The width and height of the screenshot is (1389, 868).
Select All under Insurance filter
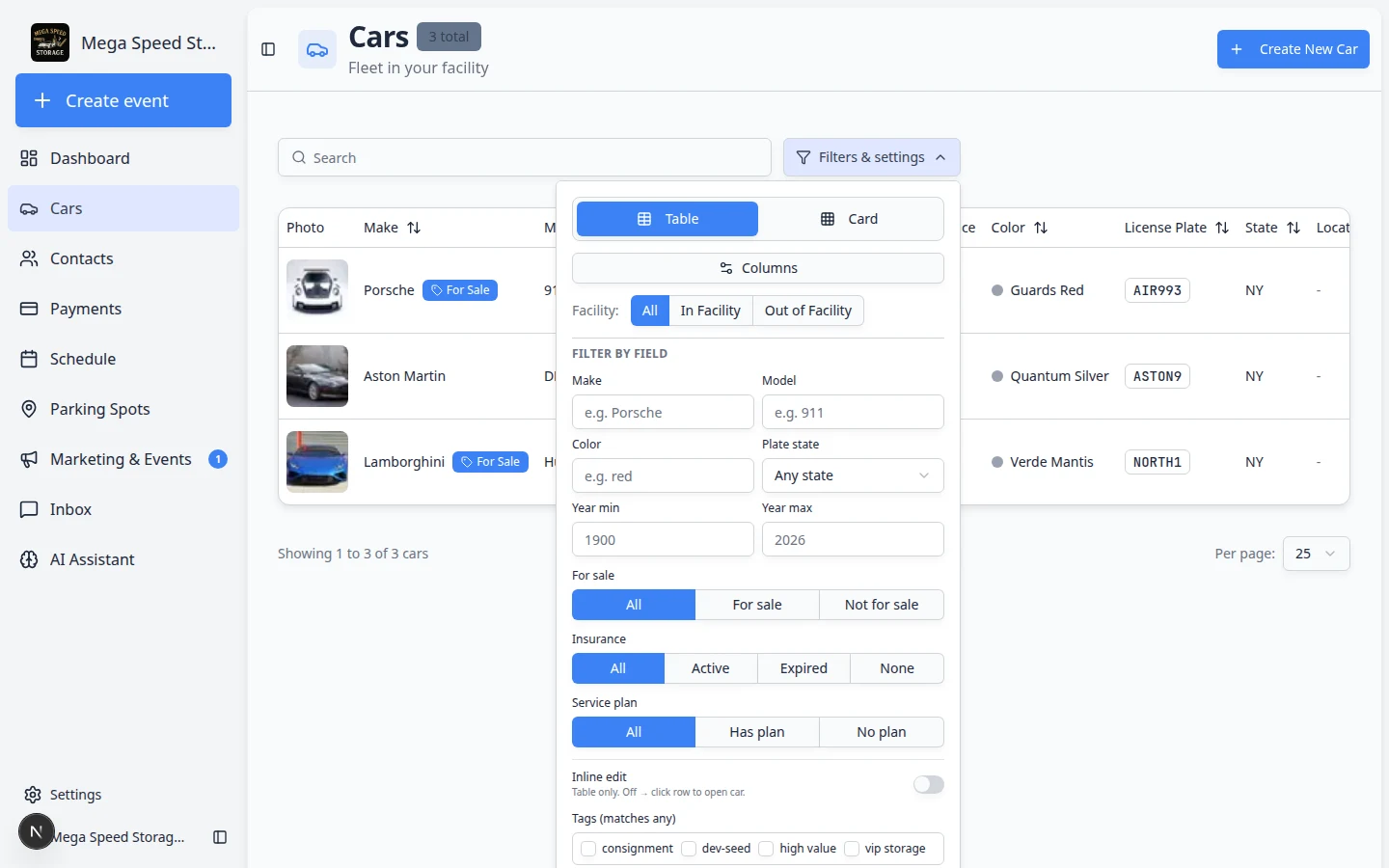(618, 668)
